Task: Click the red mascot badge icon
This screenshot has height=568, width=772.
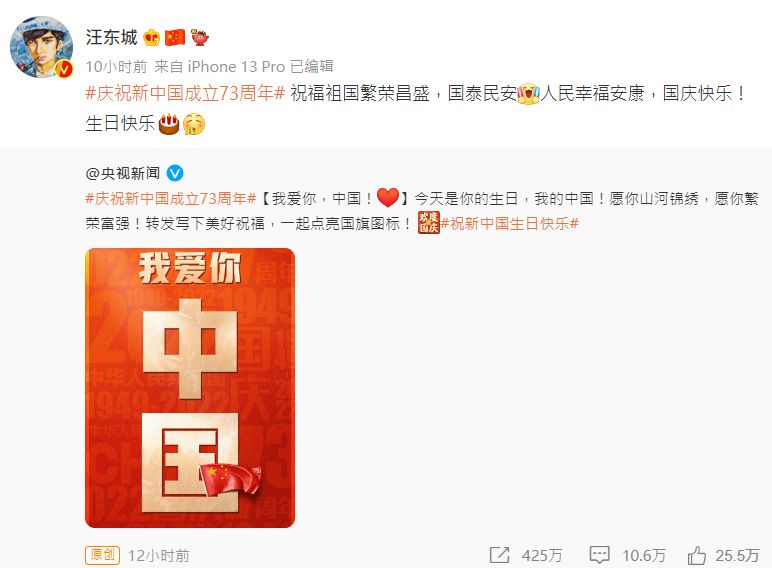Action: (199, 37)
